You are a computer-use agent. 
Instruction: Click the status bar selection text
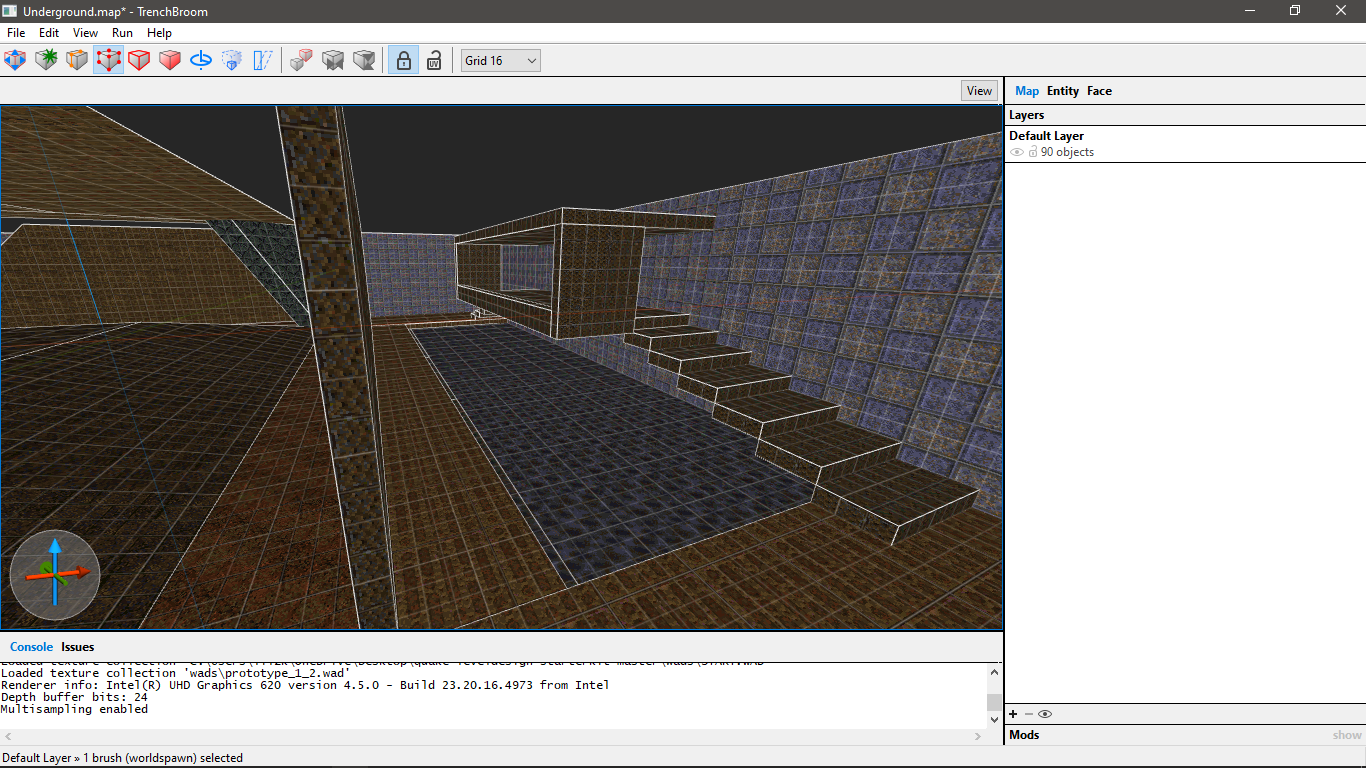(123, 758)
